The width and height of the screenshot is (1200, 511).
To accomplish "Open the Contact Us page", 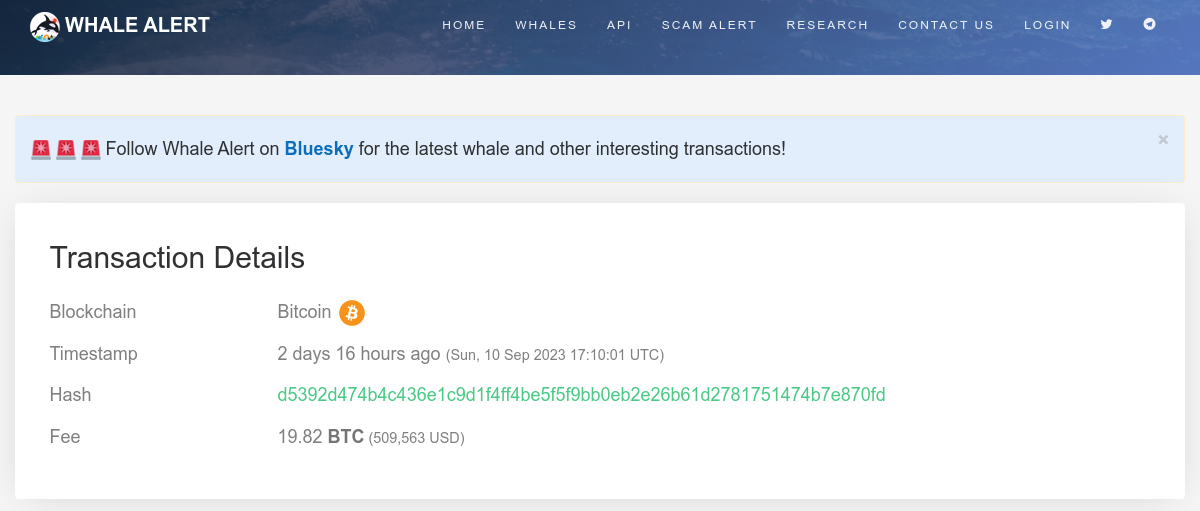I will click(x=946, y=25).
